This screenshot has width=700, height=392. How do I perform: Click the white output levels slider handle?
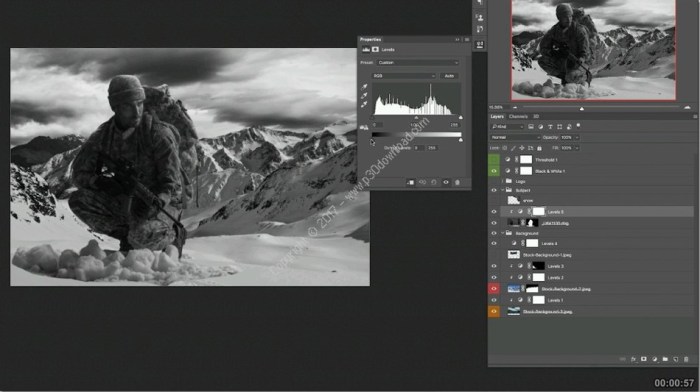(461, 140)
